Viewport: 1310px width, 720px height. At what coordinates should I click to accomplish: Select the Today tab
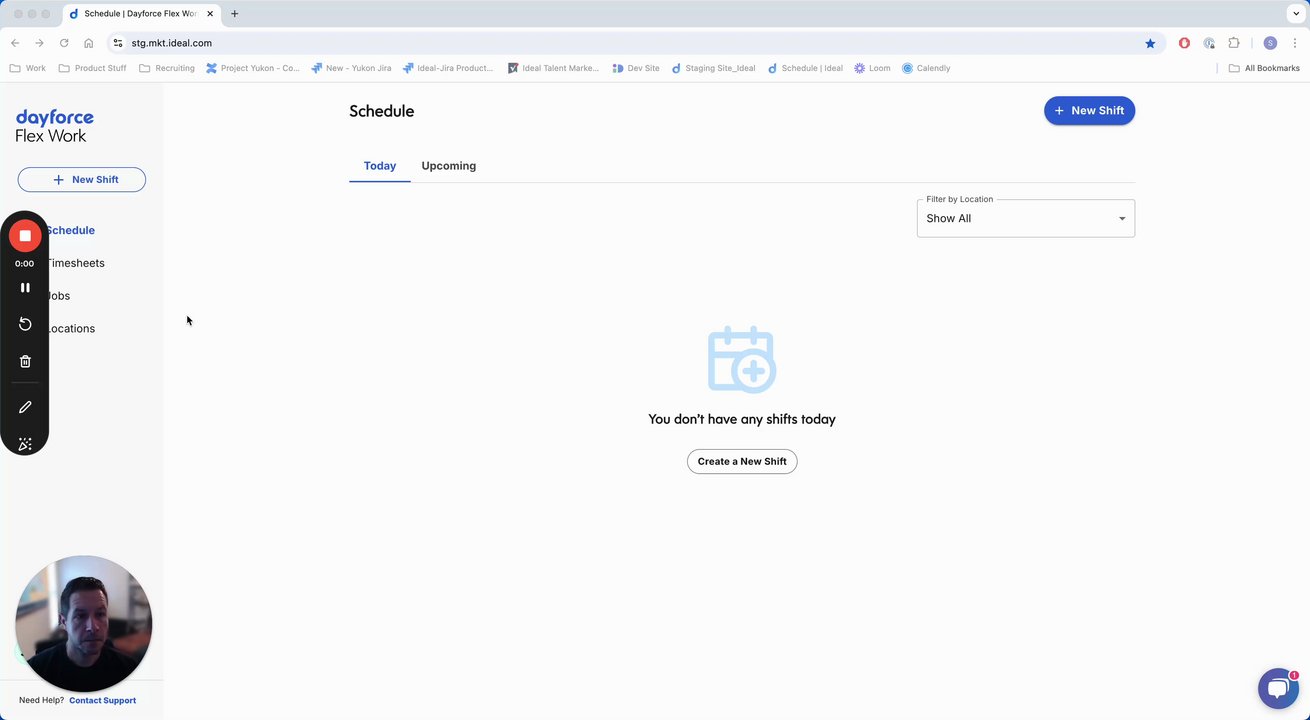(380, 166)
